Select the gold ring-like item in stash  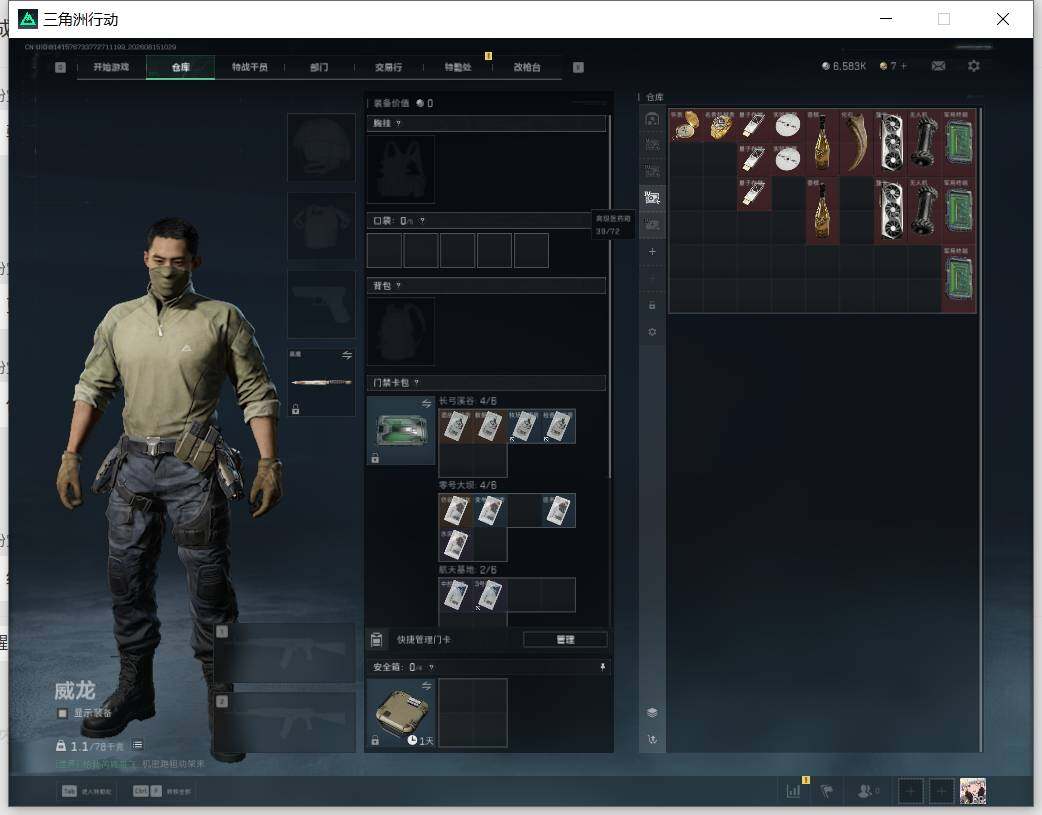pos(720,125)
